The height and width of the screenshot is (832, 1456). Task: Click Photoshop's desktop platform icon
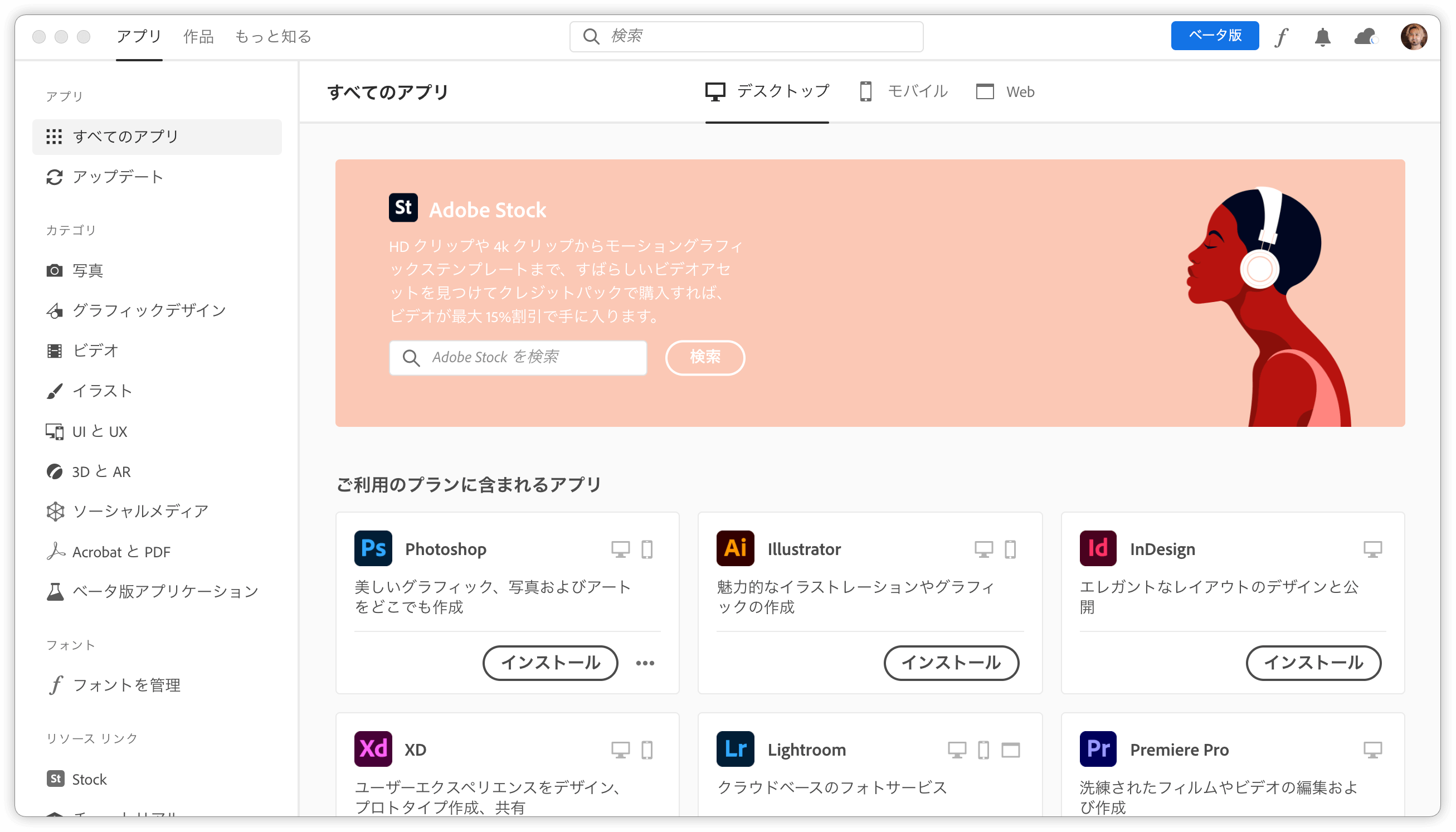click(x=620, y=549)
